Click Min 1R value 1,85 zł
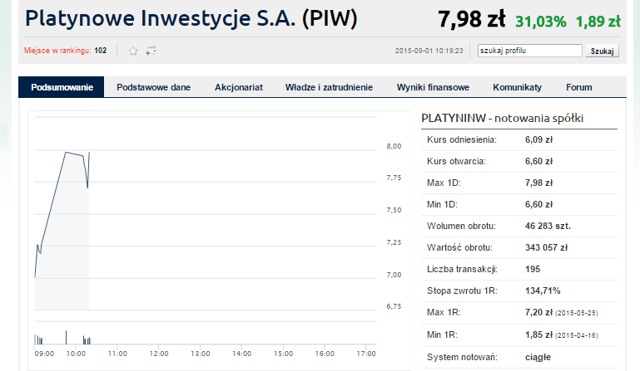Screen dimensions: 640x371 [539, 335]
